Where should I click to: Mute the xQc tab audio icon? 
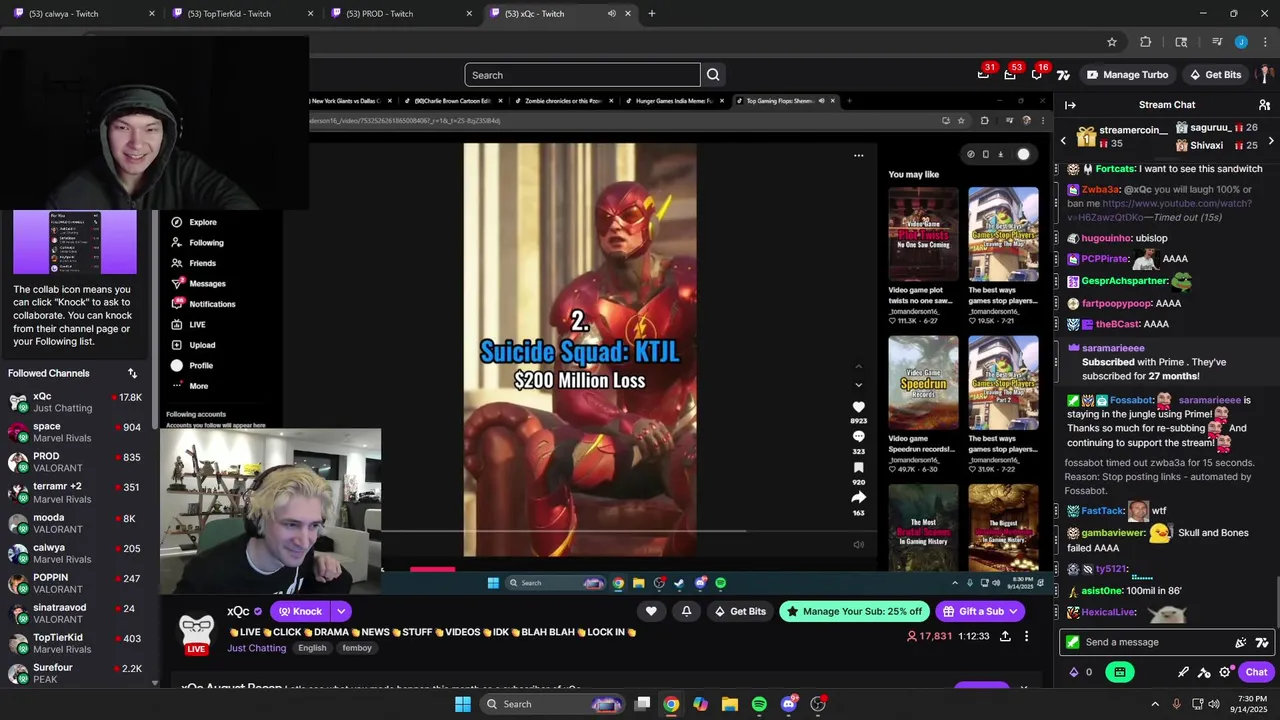click(611, 14)
